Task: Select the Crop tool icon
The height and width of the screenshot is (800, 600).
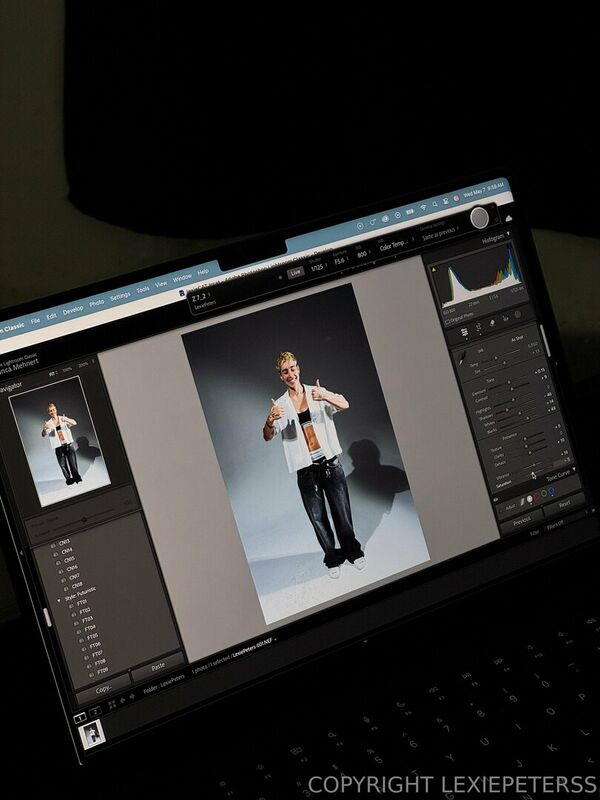Action: pyautogui.click(x=479, y=327)
